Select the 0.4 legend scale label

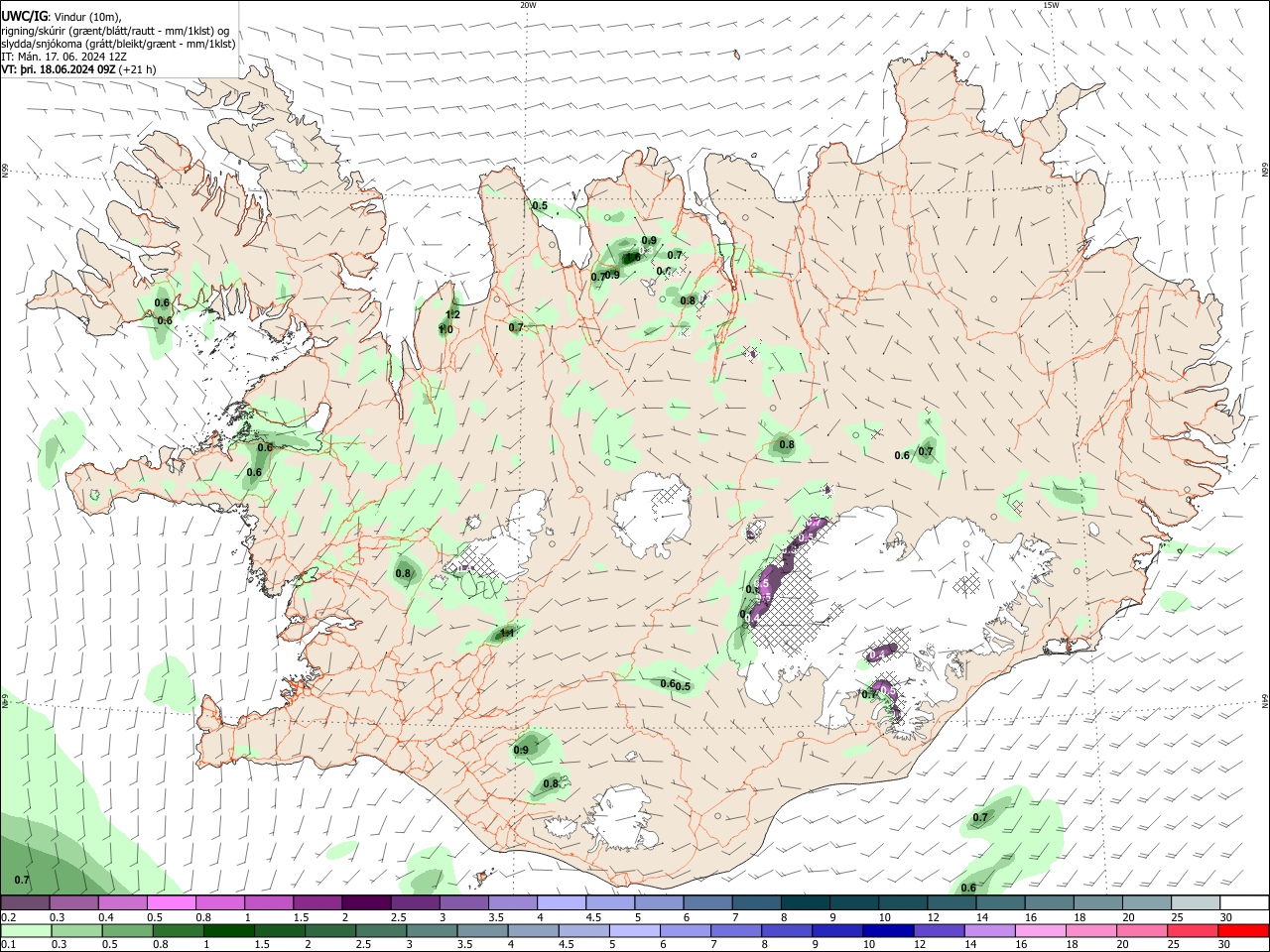(106, 917)
